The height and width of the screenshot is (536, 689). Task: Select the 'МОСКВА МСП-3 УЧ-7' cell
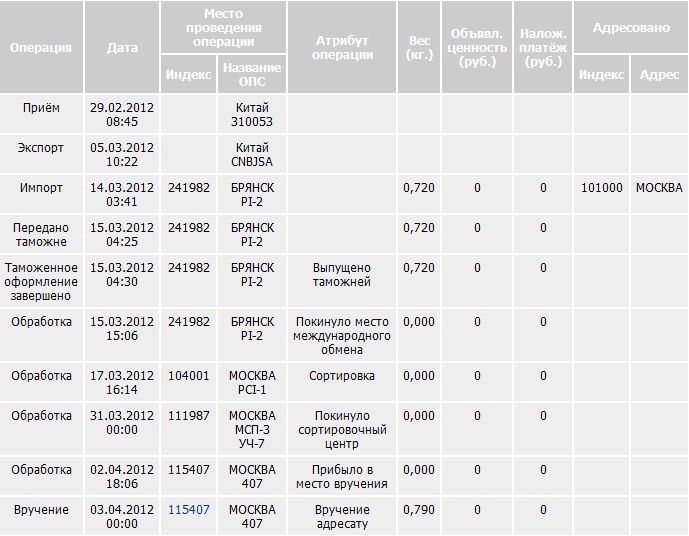252,430
